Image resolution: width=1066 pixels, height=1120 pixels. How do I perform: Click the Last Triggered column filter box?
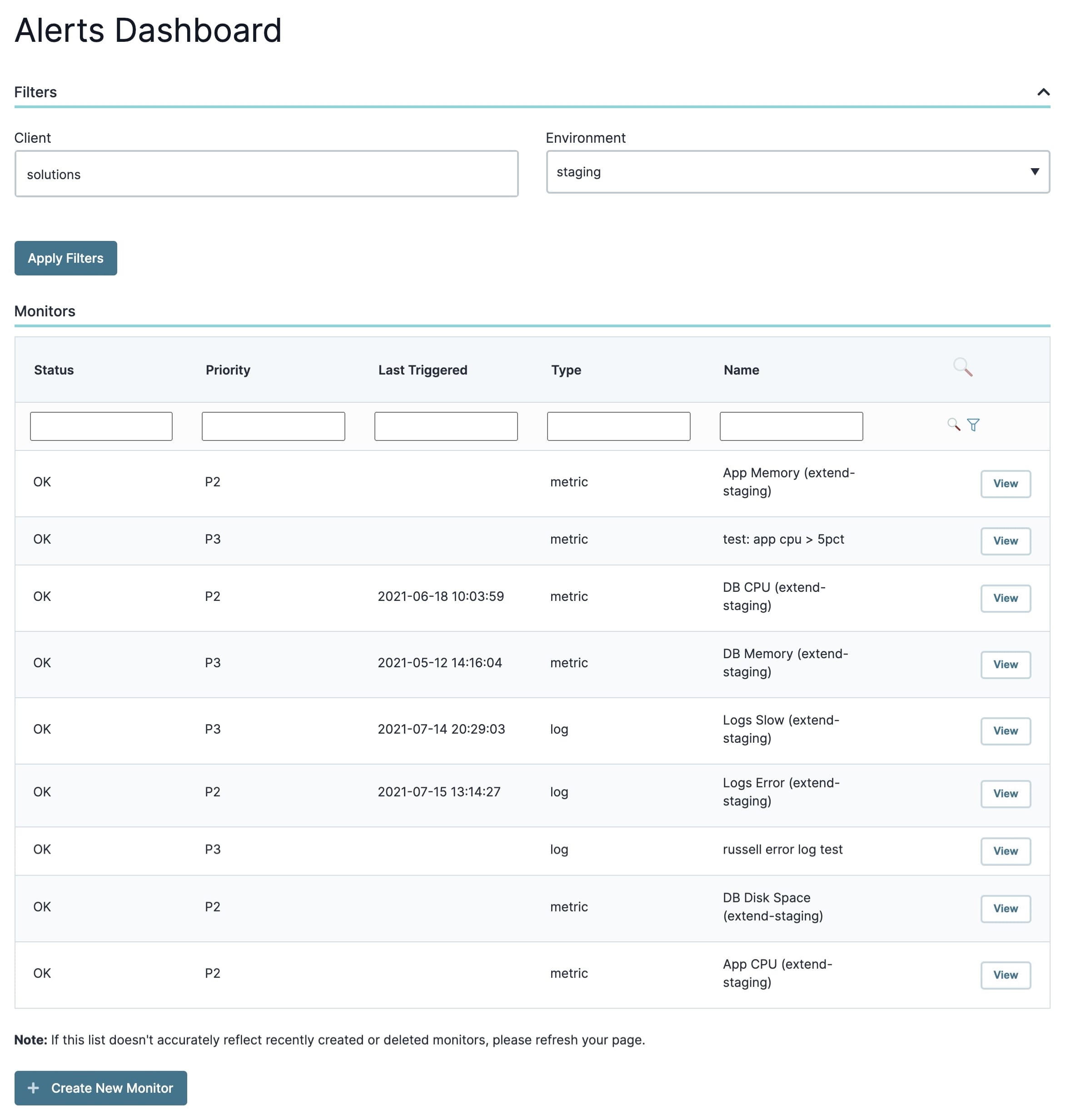tap(446, 426)
